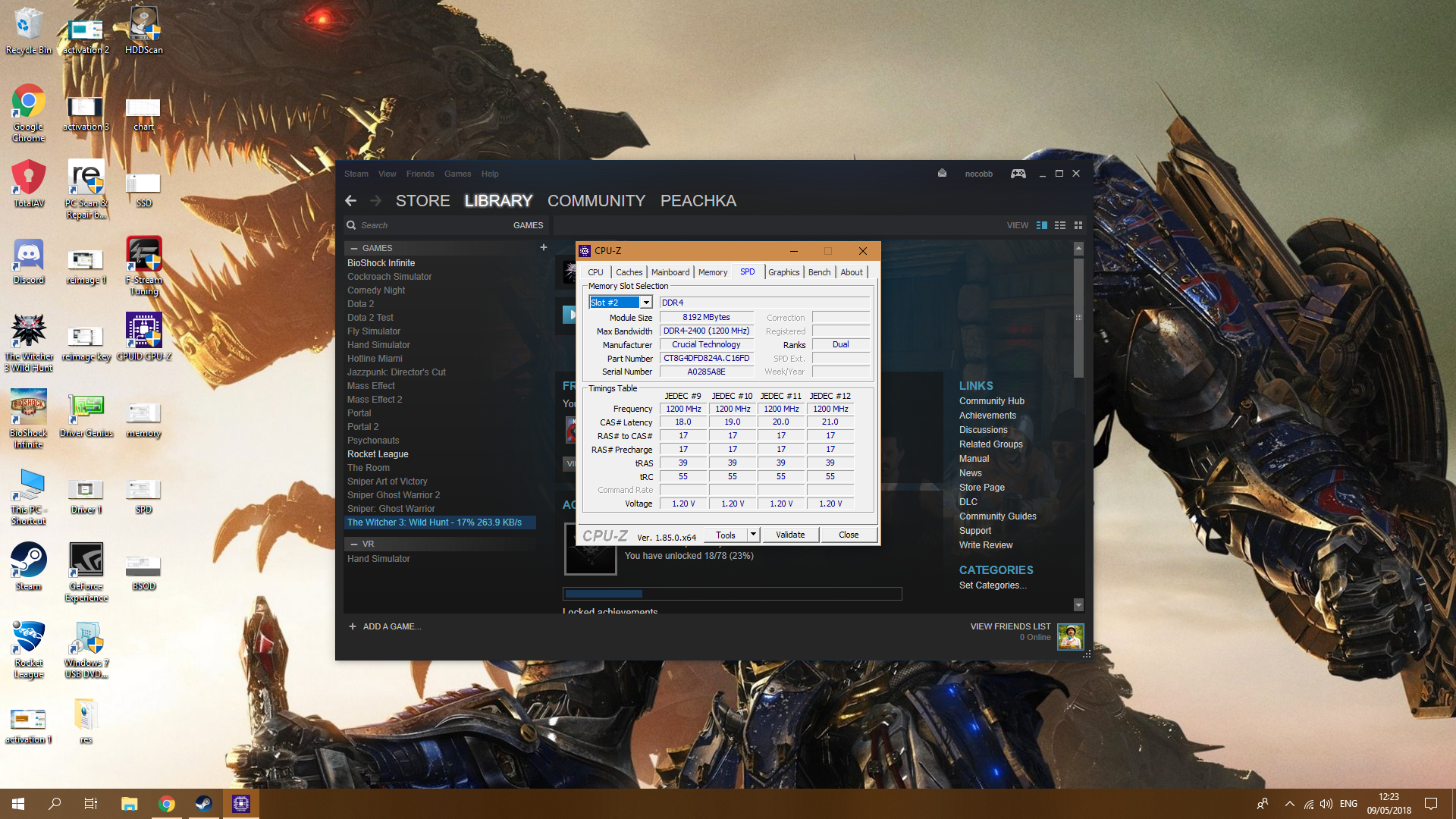
Task: Open necobb account menu in Steam
Action: coord(978,174)
